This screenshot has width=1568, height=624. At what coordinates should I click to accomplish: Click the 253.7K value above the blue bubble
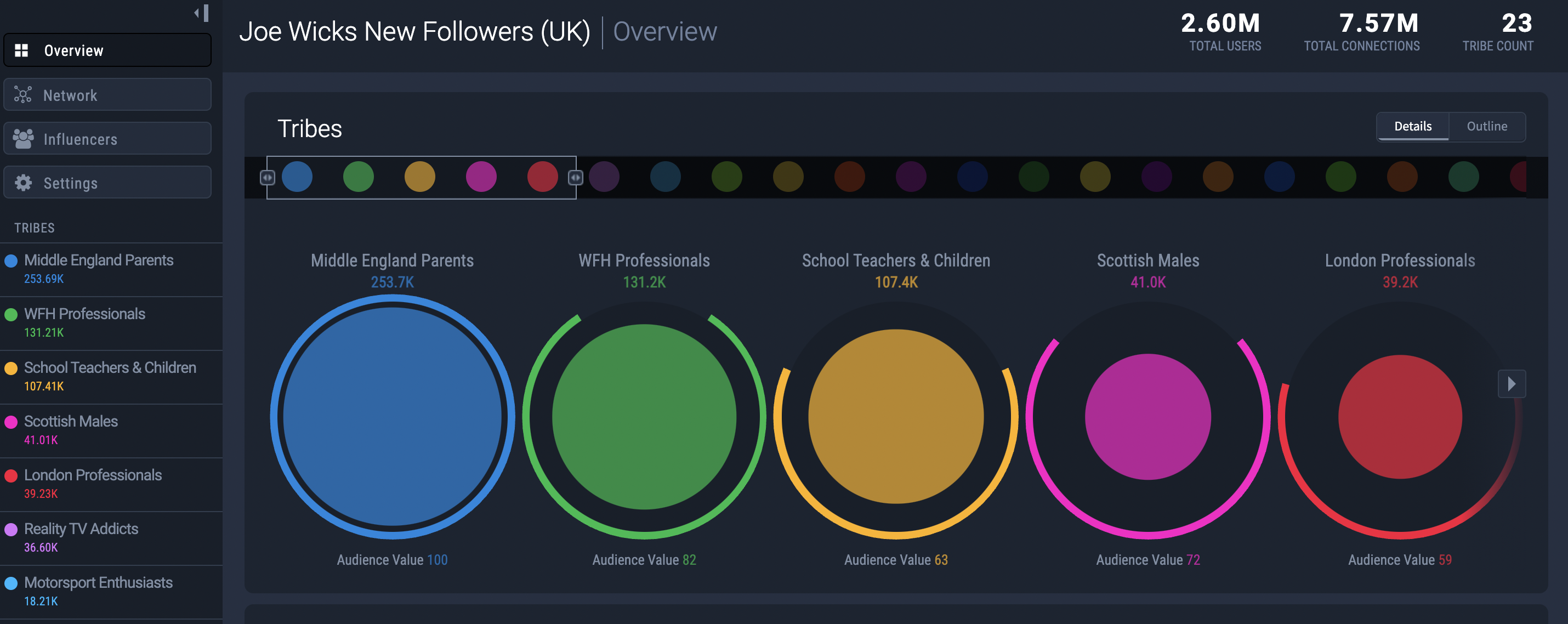click(393, 282)
